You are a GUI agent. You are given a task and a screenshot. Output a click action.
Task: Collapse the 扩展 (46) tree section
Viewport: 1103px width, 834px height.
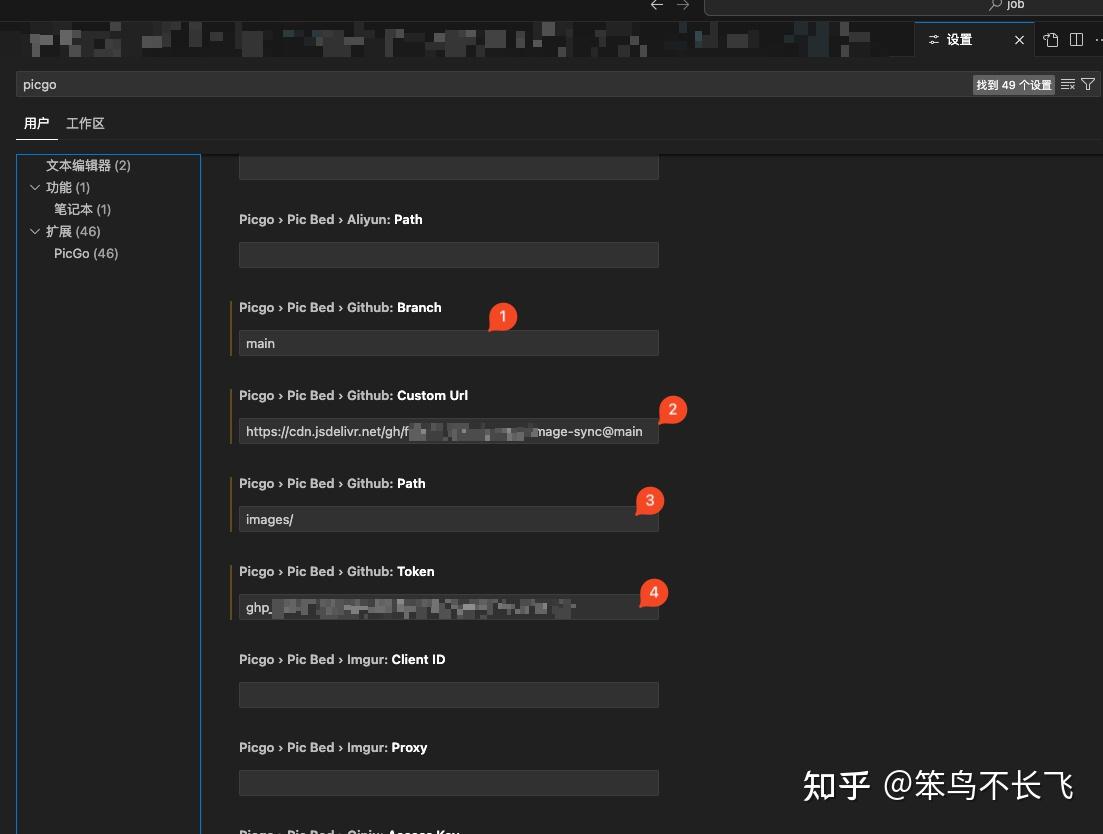(35, 231)
